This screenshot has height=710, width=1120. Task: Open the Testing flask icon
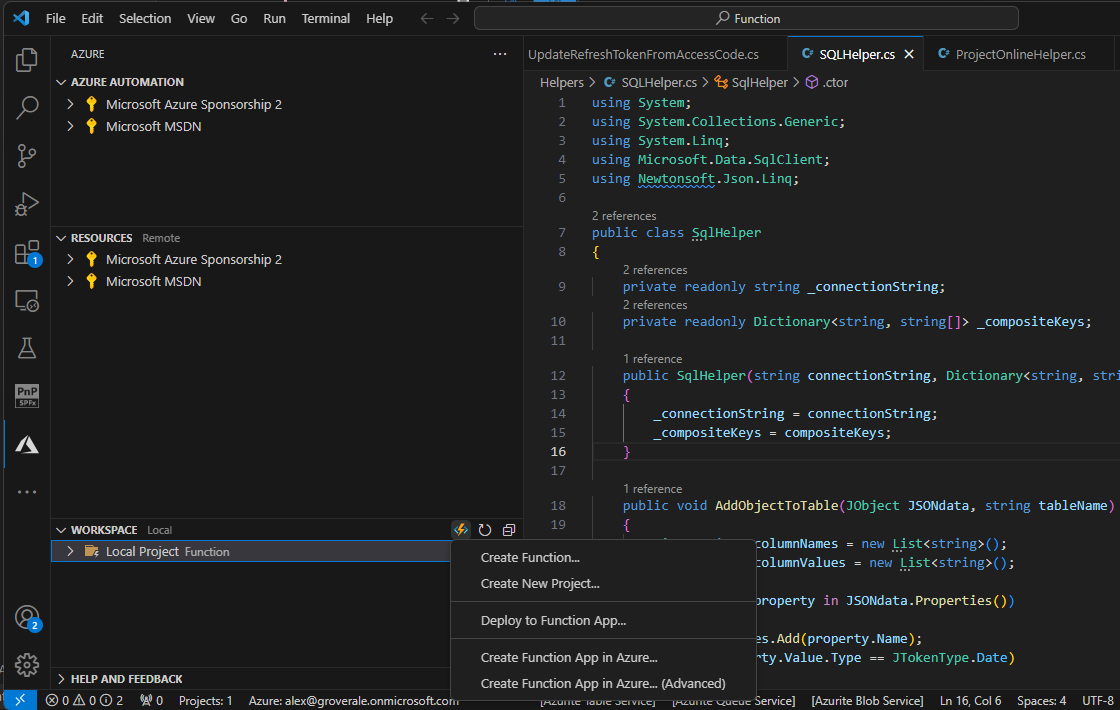27,348
